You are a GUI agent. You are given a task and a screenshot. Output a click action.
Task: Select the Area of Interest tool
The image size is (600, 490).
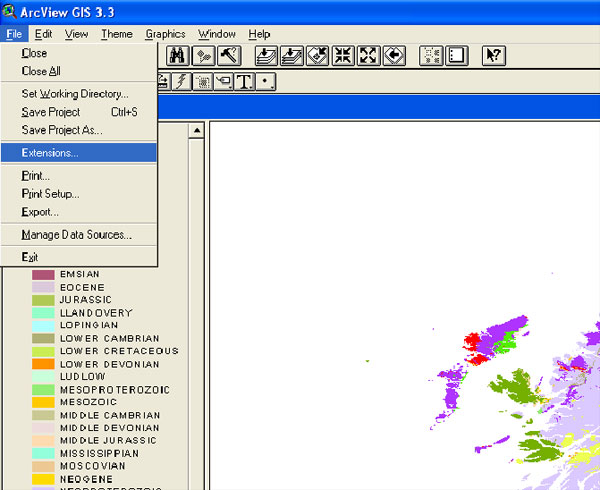click(202, 81)
